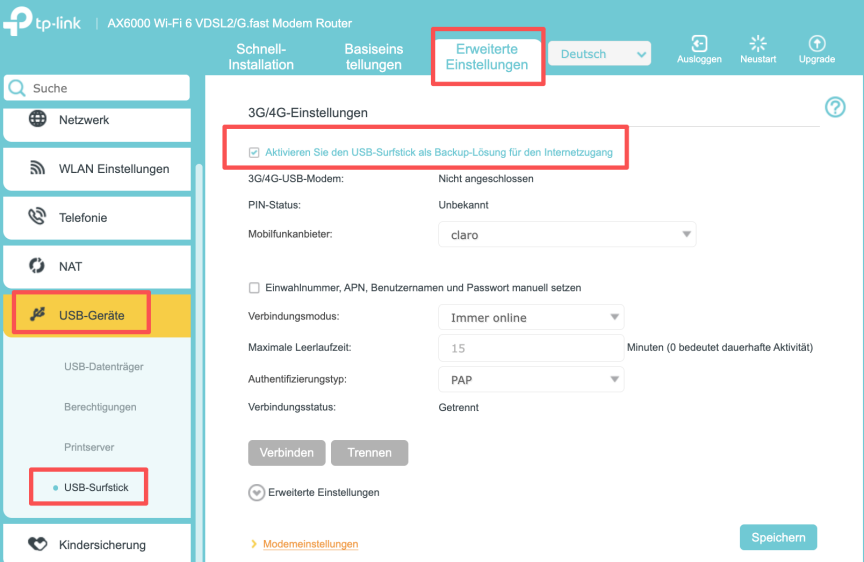
Task: Open the Deutsch language dropdown
Action: click(600, 54)
